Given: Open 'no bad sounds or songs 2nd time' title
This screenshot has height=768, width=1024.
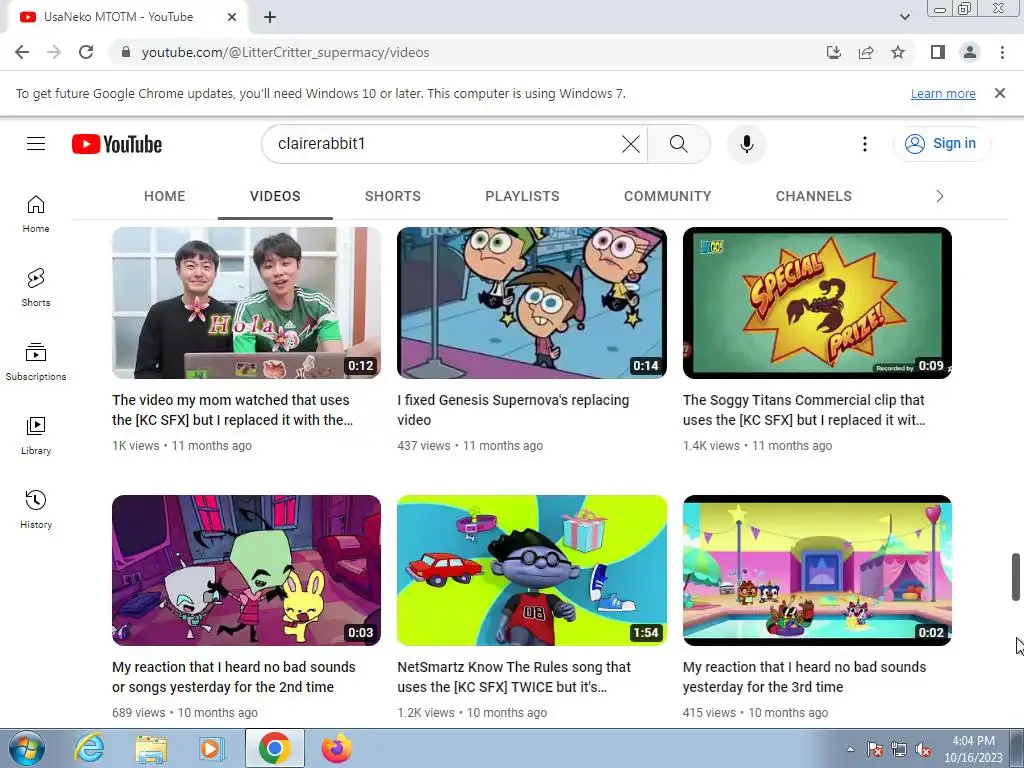Looking at the screenshot, I should 234,677.
